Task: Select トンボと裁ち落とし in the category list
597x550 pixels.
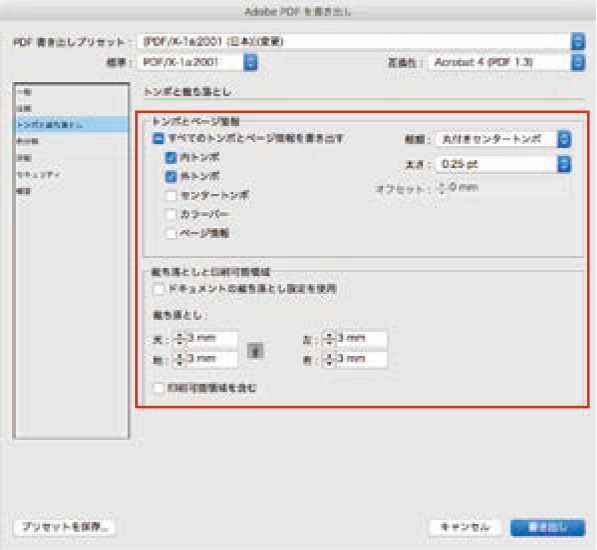Action: [72, 124]
